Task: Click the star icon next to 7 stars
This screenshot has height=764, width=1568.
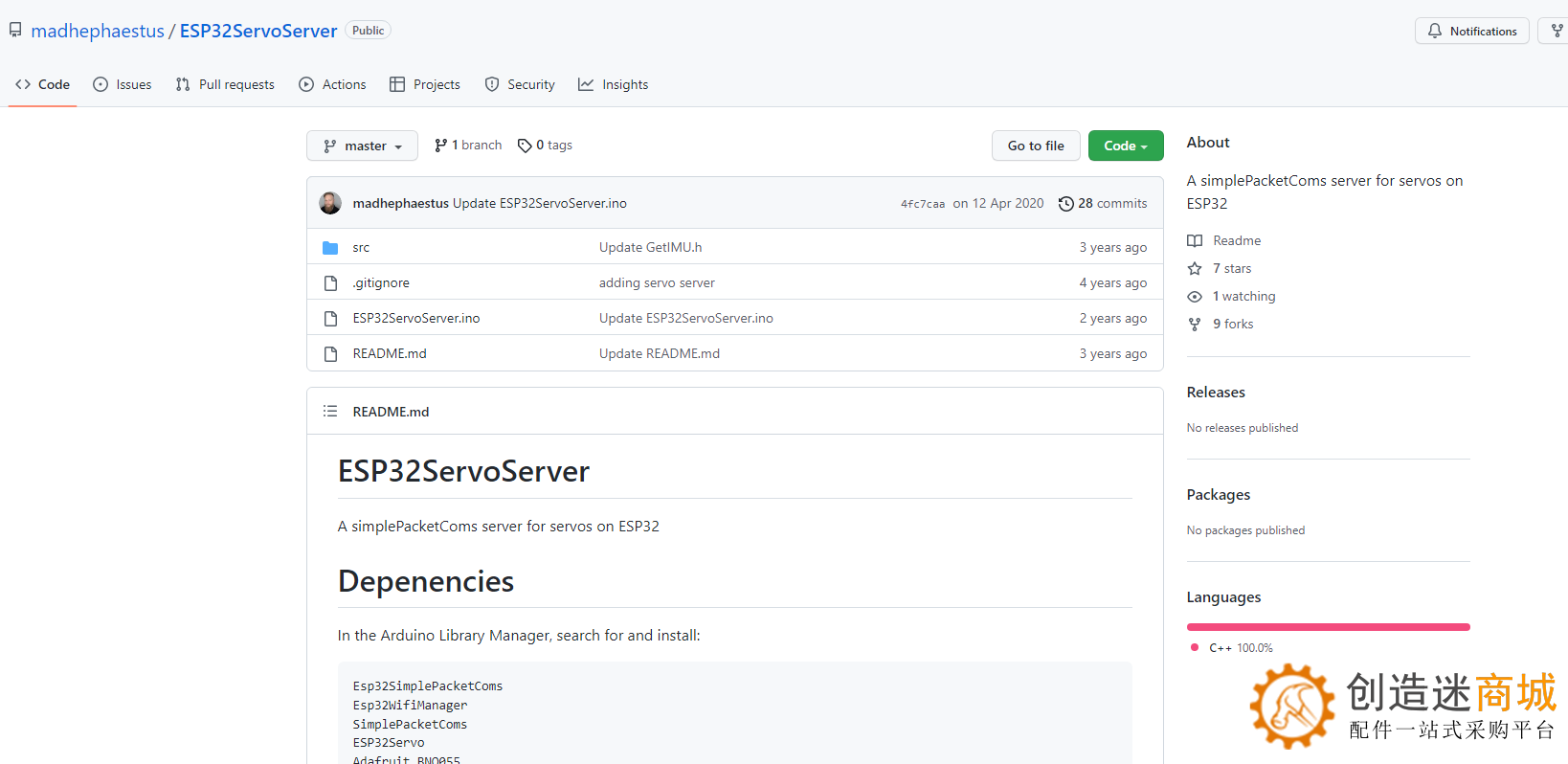Action: point(1195,268)
